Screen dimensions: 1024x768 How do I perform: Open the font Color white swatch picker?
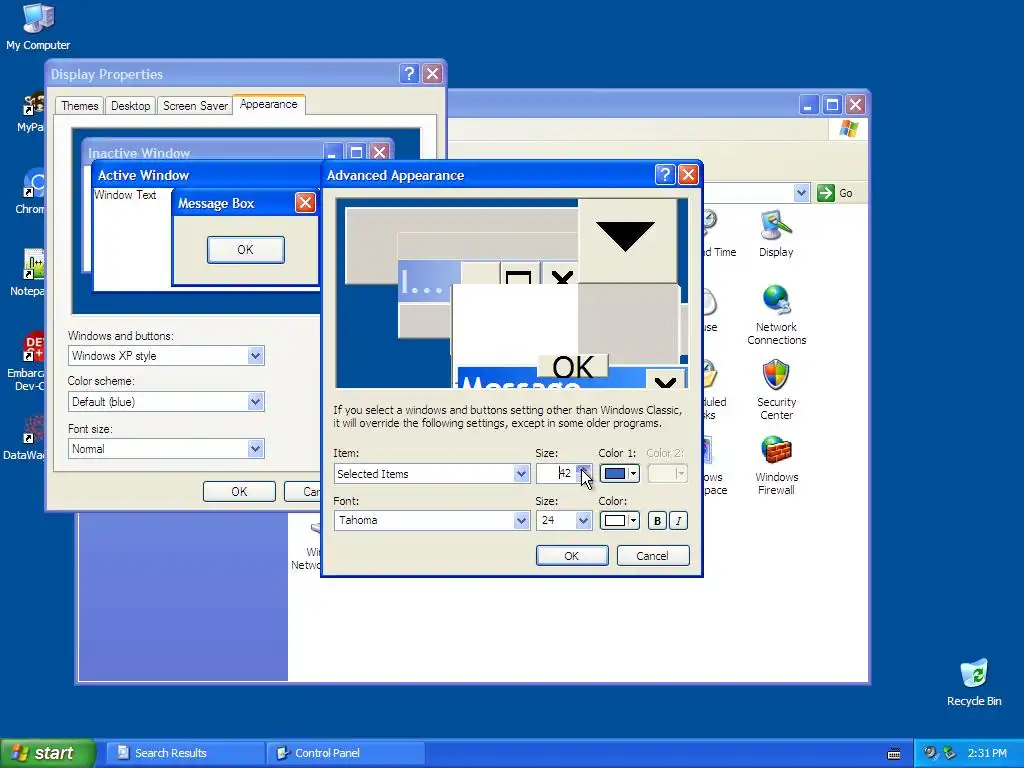pyautogui.click(x=619, y=520)
